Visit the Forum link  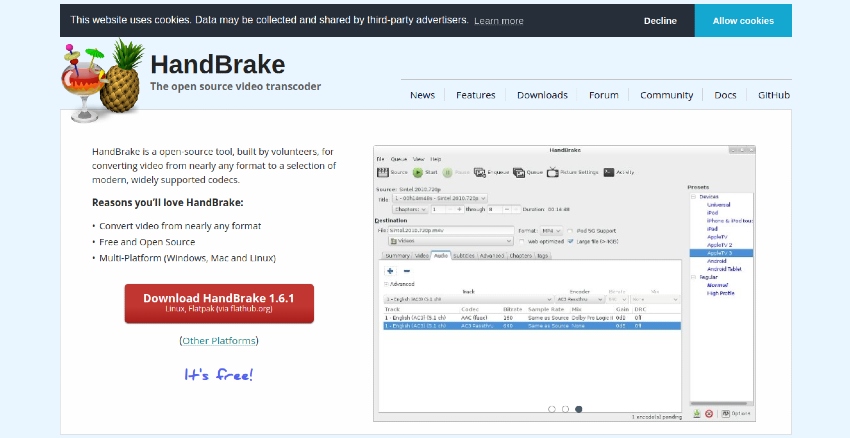click(x=603, y=95)
